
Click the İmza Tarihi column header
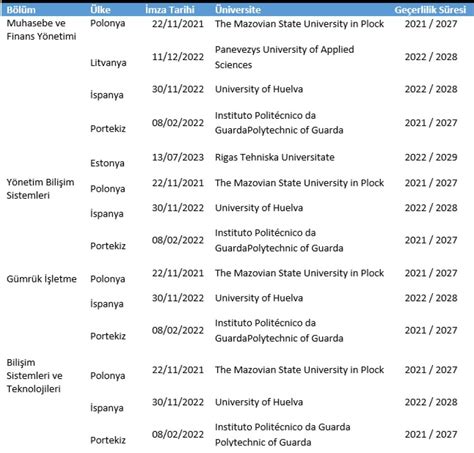click(x=170, y=10)
